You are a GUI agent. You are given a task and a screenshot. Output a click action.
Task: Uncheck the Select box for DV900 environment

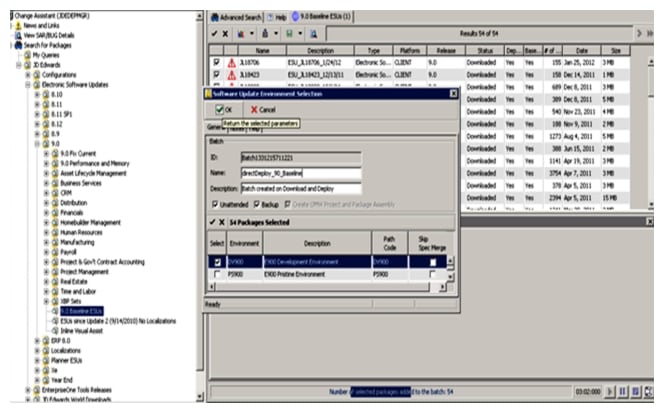217,262
